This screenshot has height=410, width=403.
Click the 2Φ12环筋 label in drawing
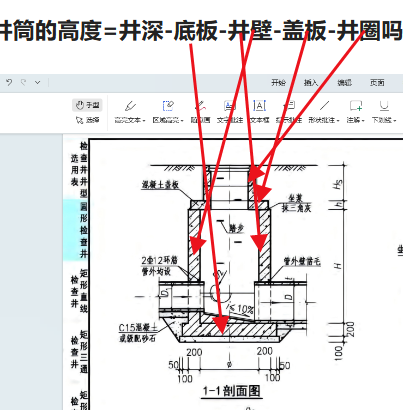click(159, 260)
